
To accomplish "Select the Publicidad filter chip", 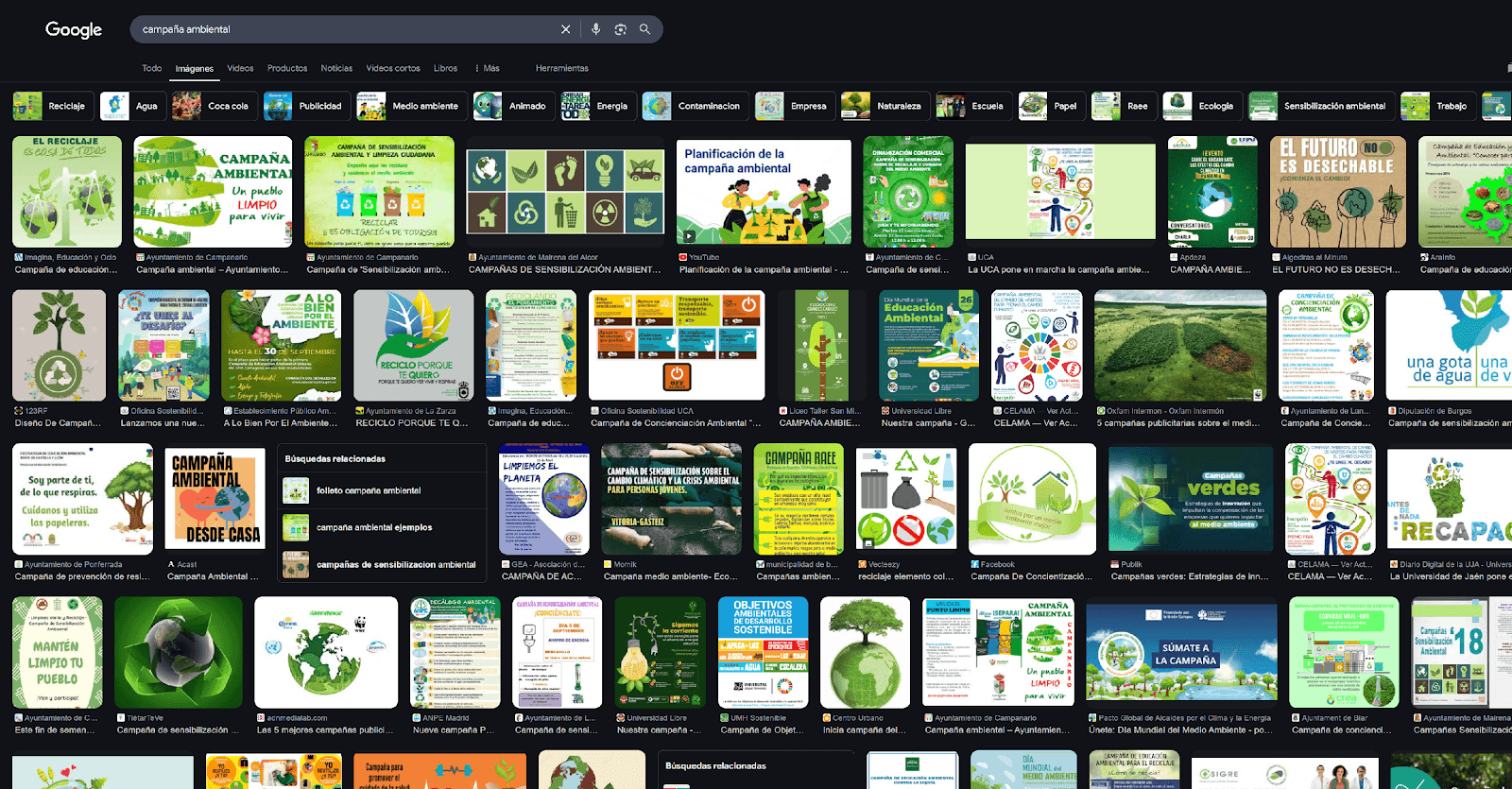I will [306, 106].
